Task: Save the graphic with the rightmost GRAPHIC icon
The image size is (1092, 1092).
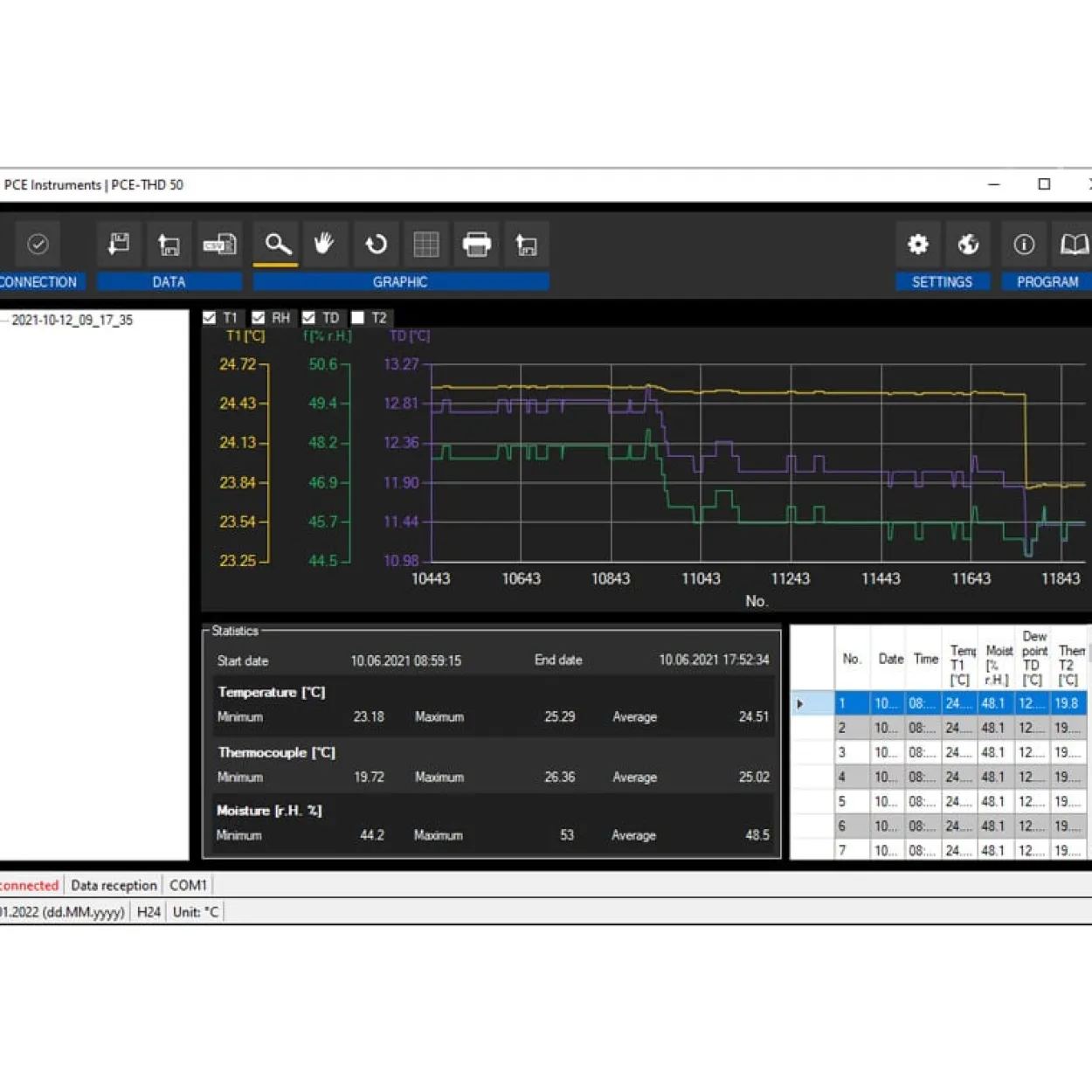Action: [x=527, y=245]
